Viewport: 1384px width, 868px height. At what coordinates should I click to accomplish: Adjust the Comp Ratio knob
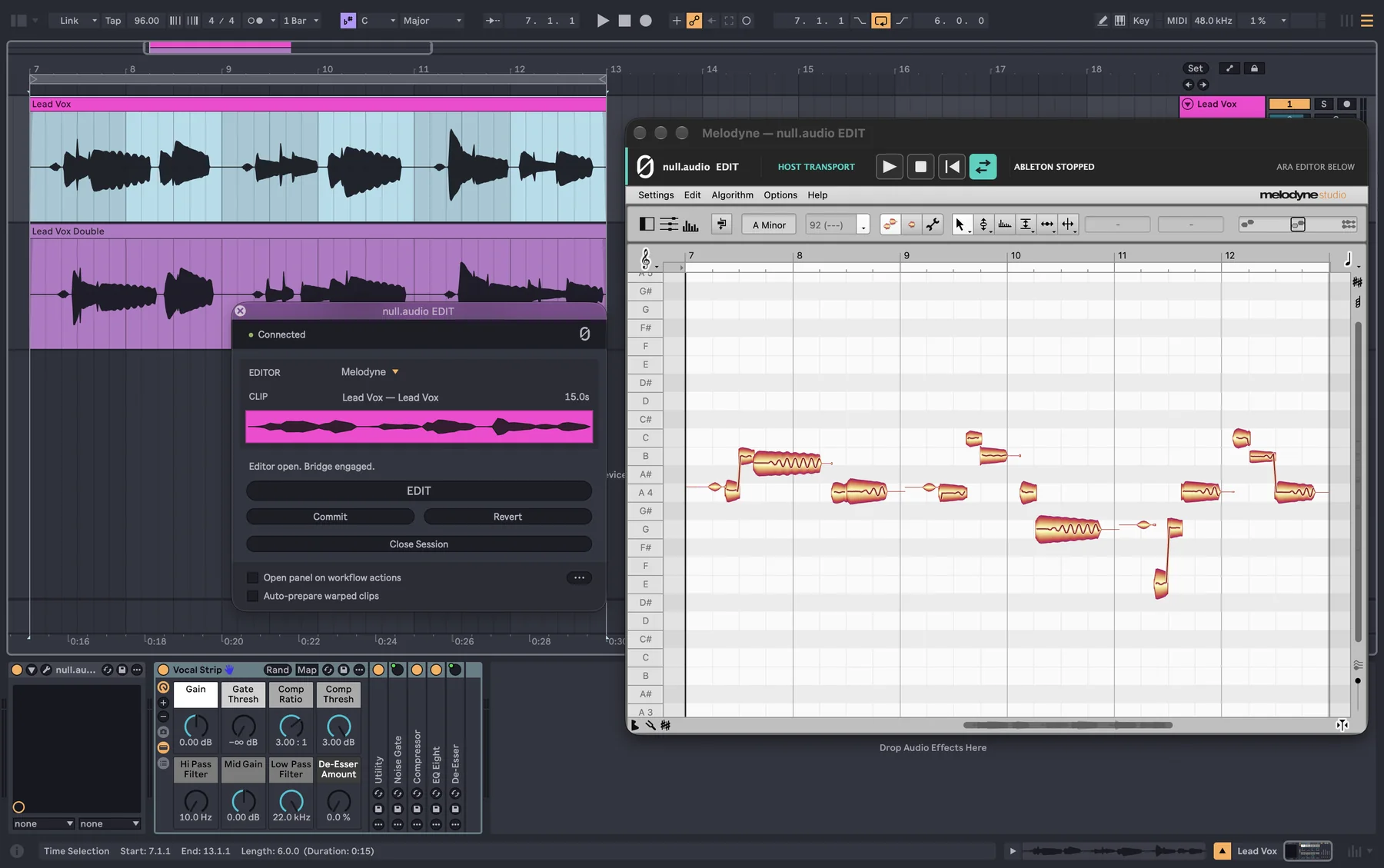pos(291,726)
